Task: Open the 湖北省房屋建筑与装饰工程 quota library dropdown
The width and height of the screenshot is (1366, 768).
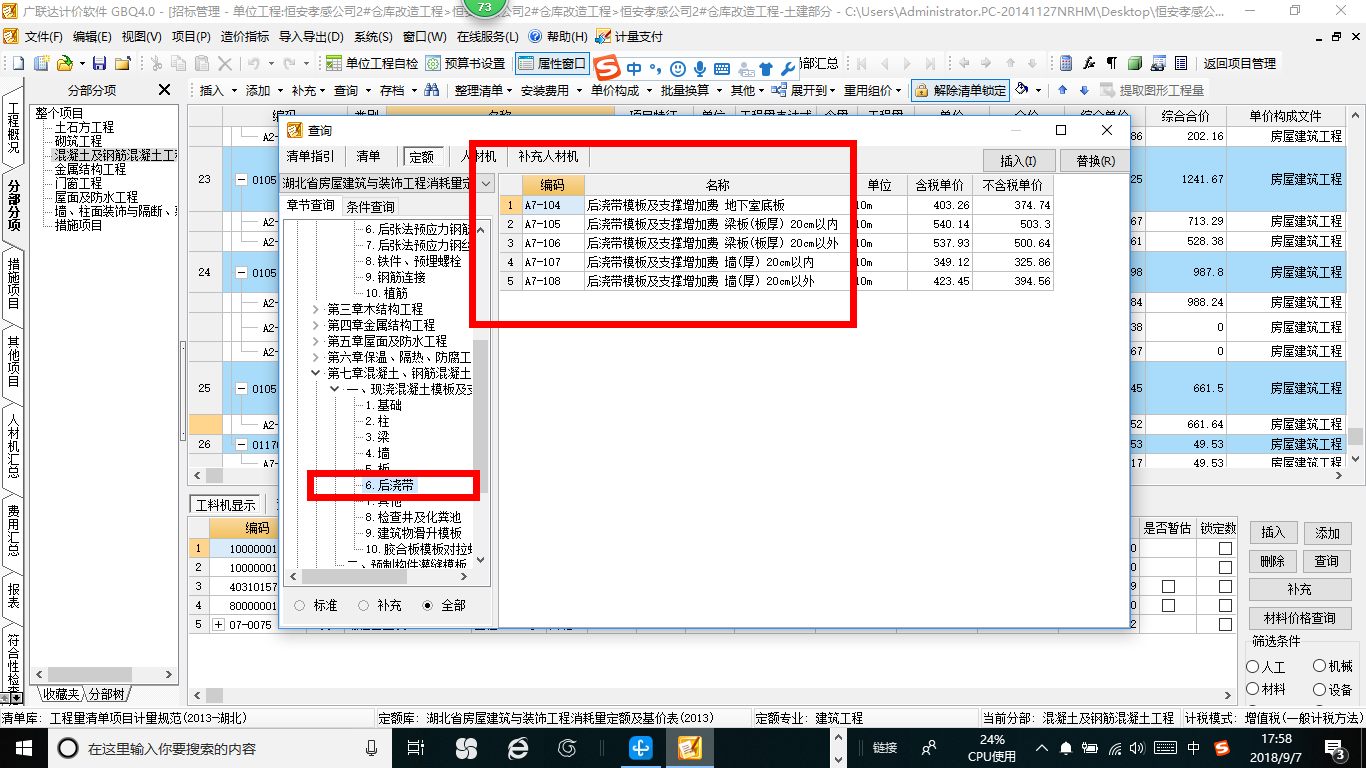Action: coord(486,184)
